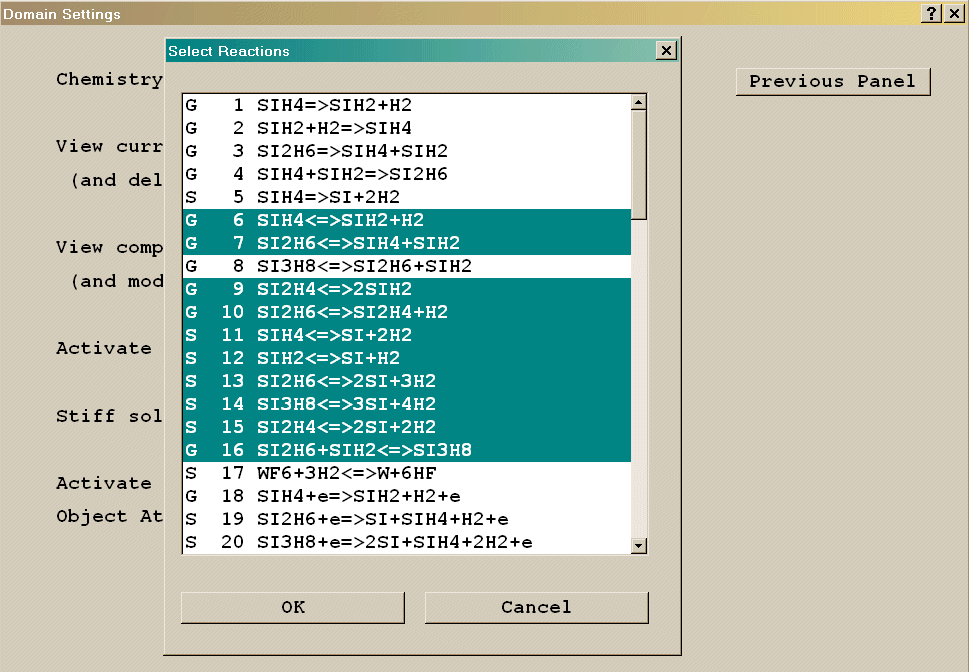This screenshot has width=969, height=672.
Task: Pick reaction 3 SI2H6=>SIH4+SIH2
Action: pyautogui.click(x=352, y=151)
